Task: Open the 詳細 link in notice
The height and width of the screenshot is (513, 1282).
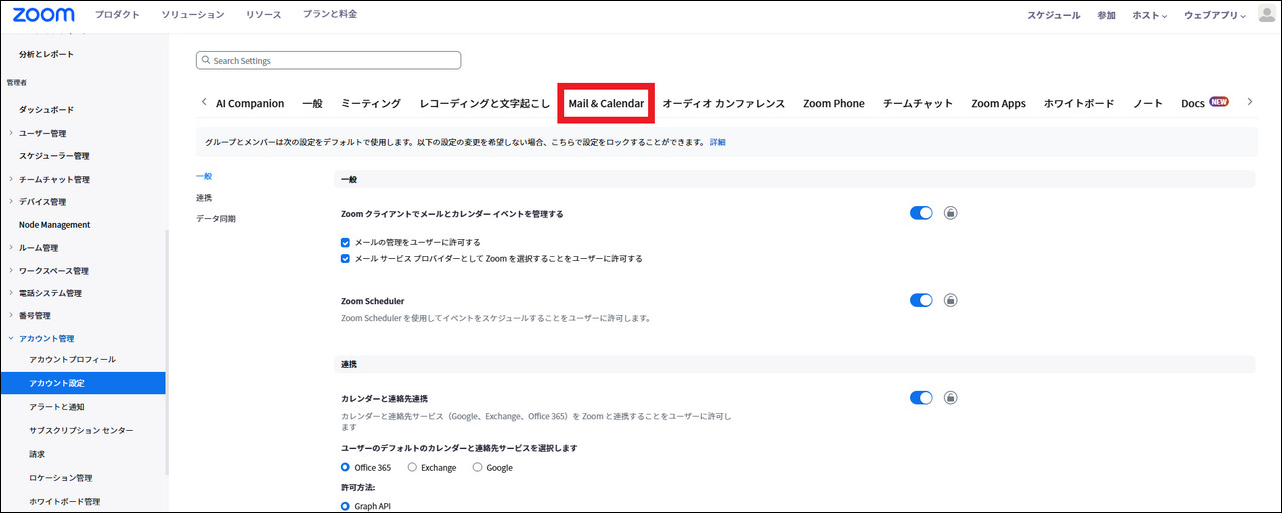Action: point(717,142)
